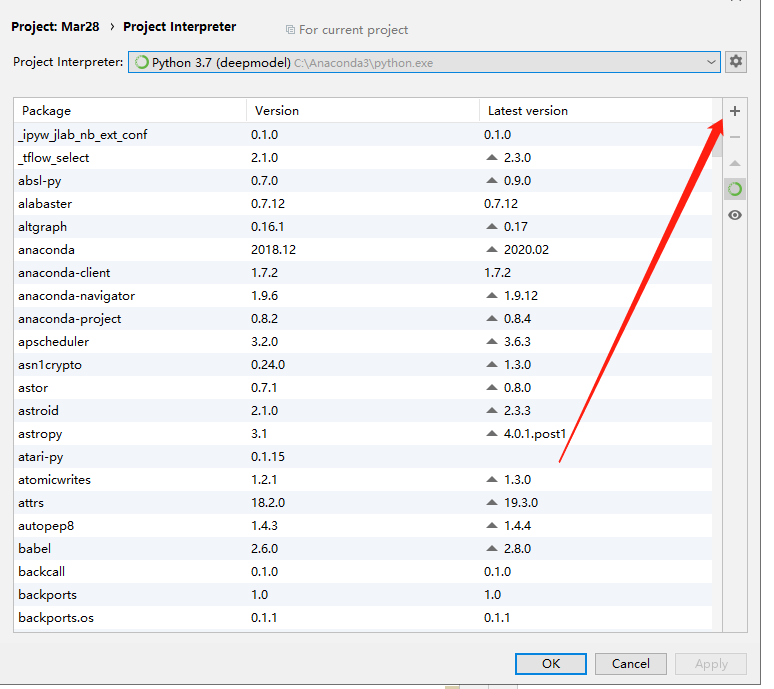
Task: Click the plus icon to install package
Action: point(735,112)
